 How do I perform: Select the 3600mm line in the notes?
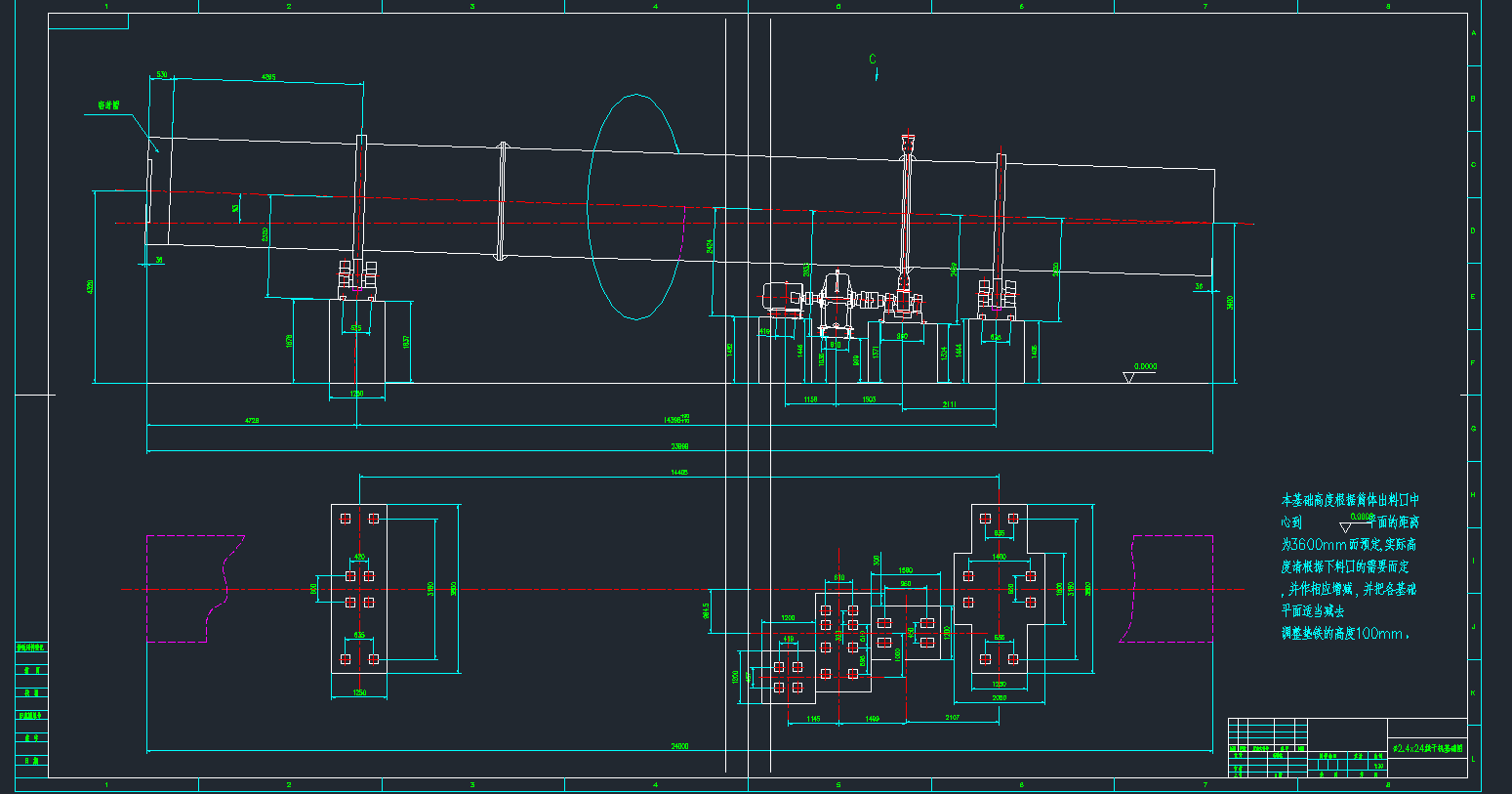tap(1348, 544)
